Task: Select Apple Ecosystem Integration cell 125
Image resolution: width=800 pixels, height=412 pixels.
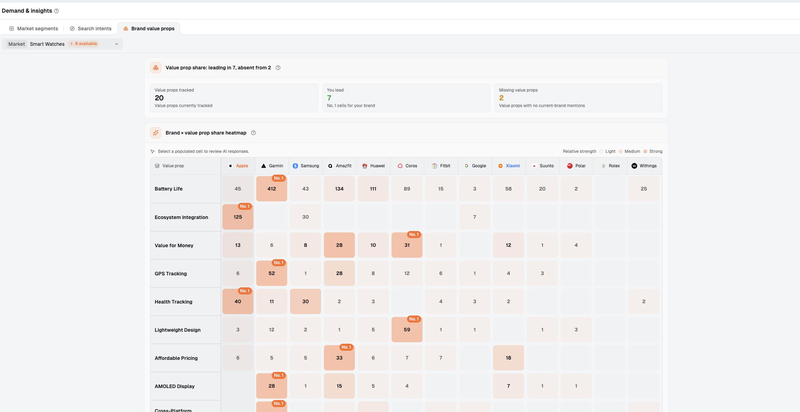Action: (238, 217)
